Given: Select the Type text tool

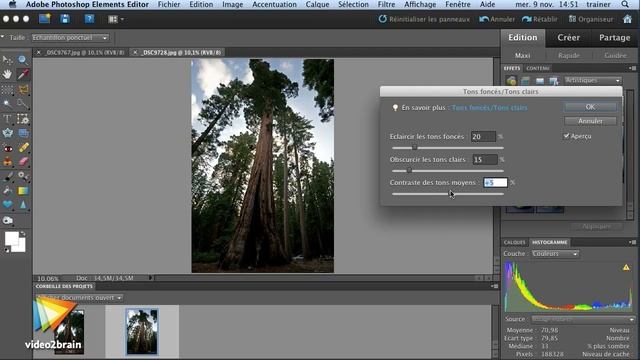Looking at the screenshot, I should coord(7,118).
